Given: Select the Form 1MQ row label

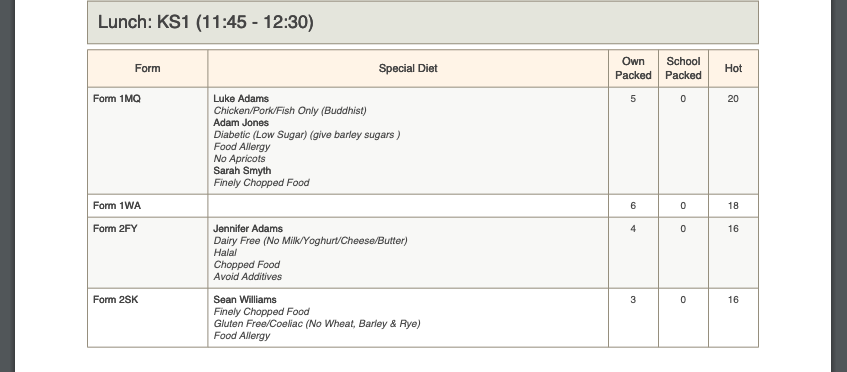Looking at the screenshot, I should tap(117, 99).
